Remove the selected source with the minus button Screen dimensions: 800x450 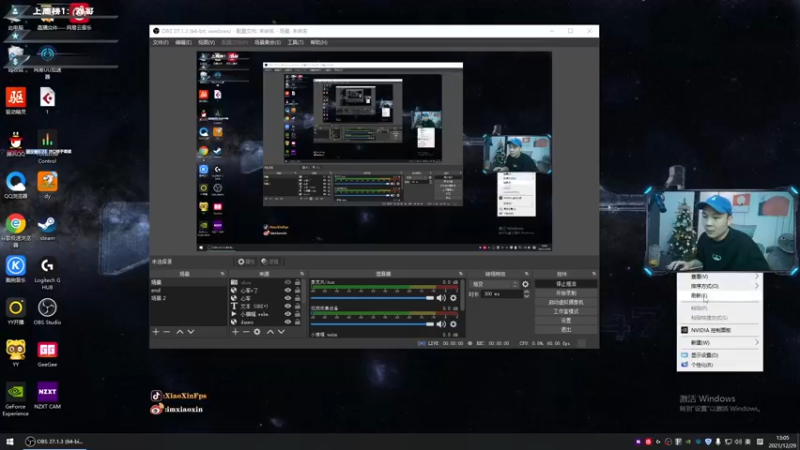[246, 332]
